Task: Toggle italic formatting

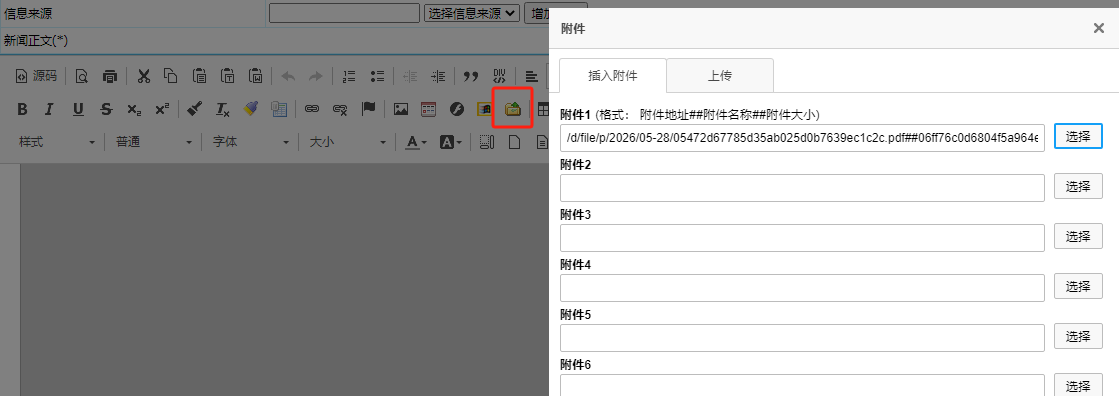Action: [49, 109]
